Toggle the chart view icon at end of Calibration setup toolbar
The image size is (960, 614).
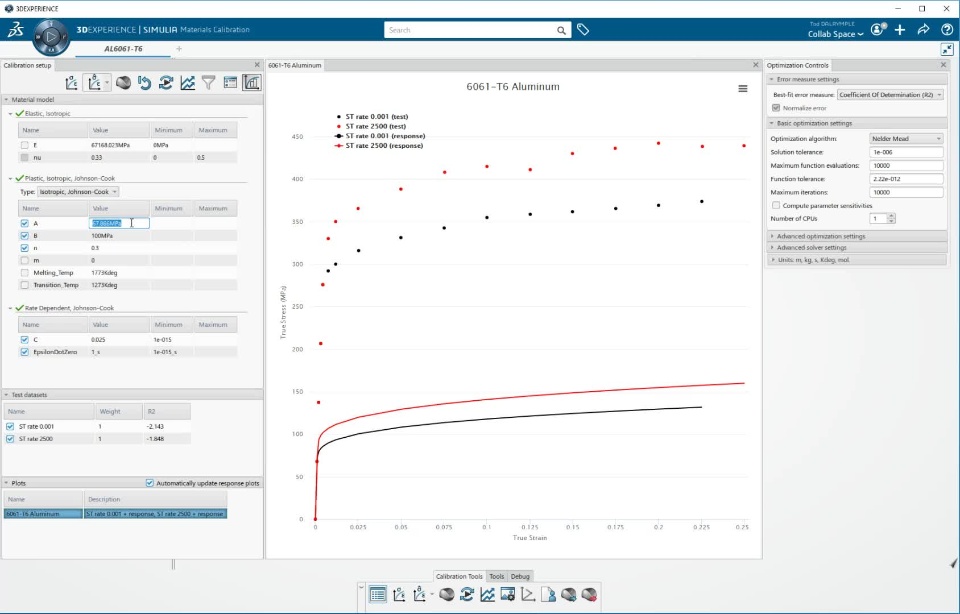(x=252, y=83)
